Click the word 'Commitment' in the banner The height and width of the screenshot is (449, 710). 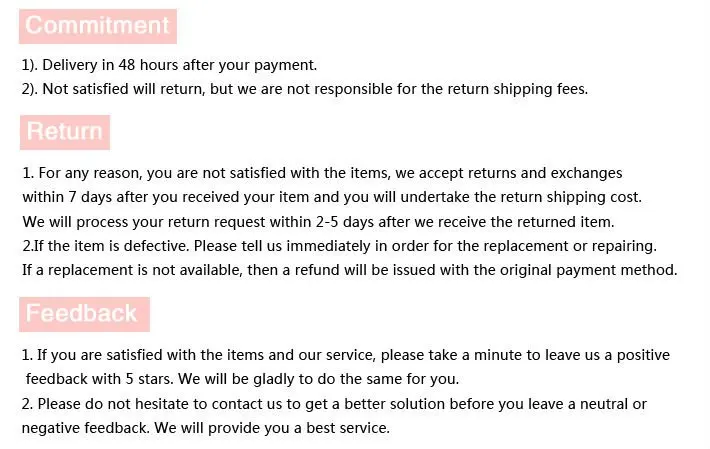pyautogui.click(x=97, y=25)
